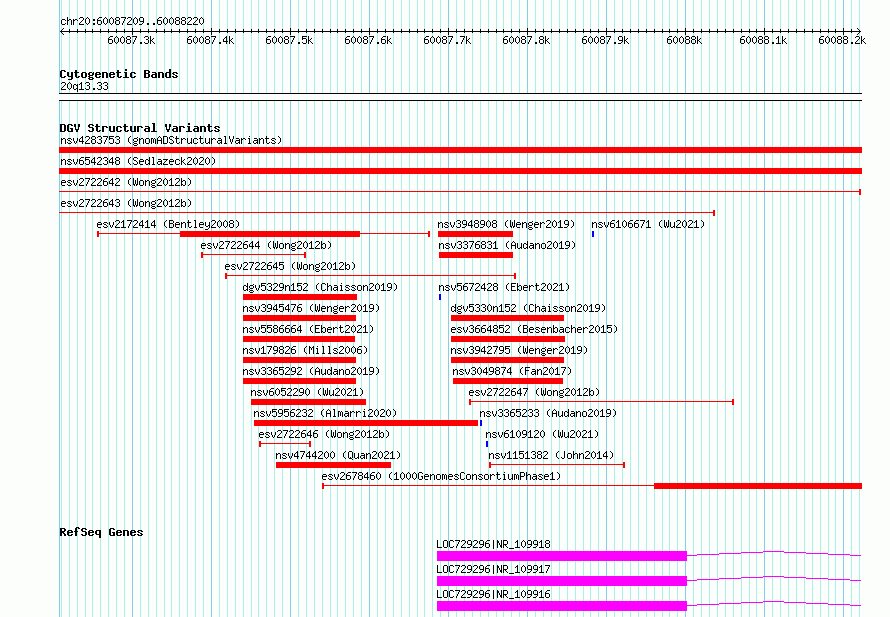Click the red bar under nsv3049874
The height and width of the screenshot is (617, 890).
tap(508, 381)
